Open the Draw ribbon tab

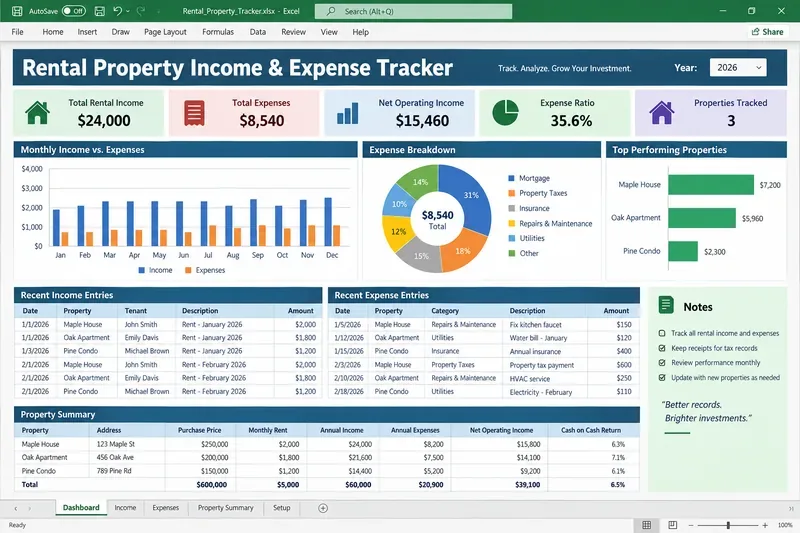[x=120, y=32]
